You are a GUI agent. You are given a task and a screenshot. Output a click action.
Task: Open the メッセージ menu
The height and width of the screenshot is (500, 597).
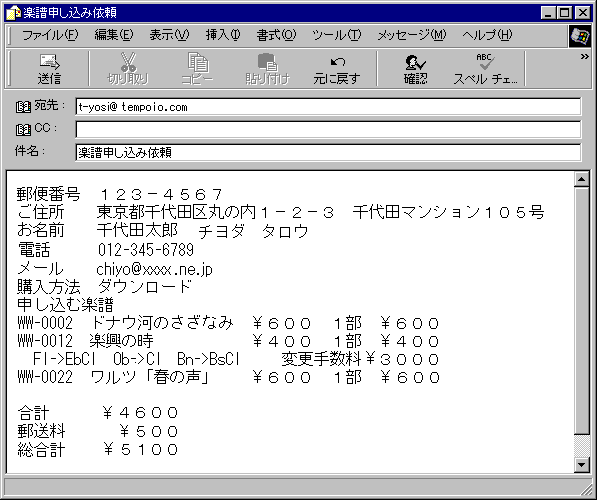[x=411, y=35]
